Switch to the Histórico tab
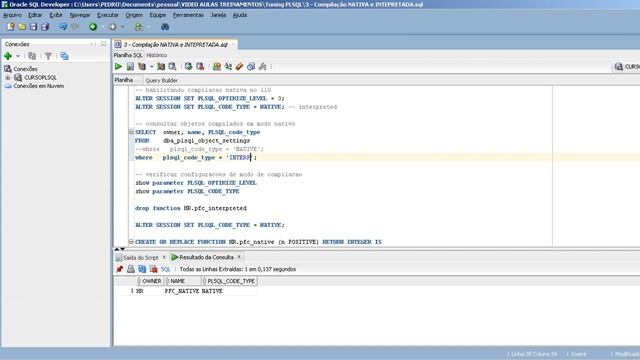640x360 pixels. click(x=157, y=55)
